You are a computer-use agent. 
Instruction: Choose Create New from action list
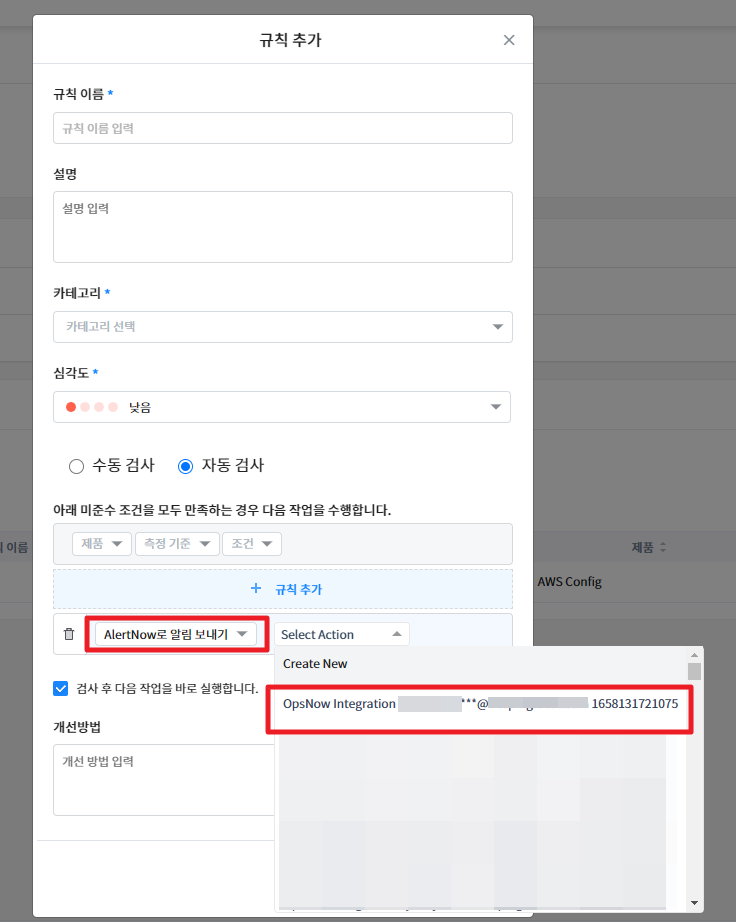(315, 664)
